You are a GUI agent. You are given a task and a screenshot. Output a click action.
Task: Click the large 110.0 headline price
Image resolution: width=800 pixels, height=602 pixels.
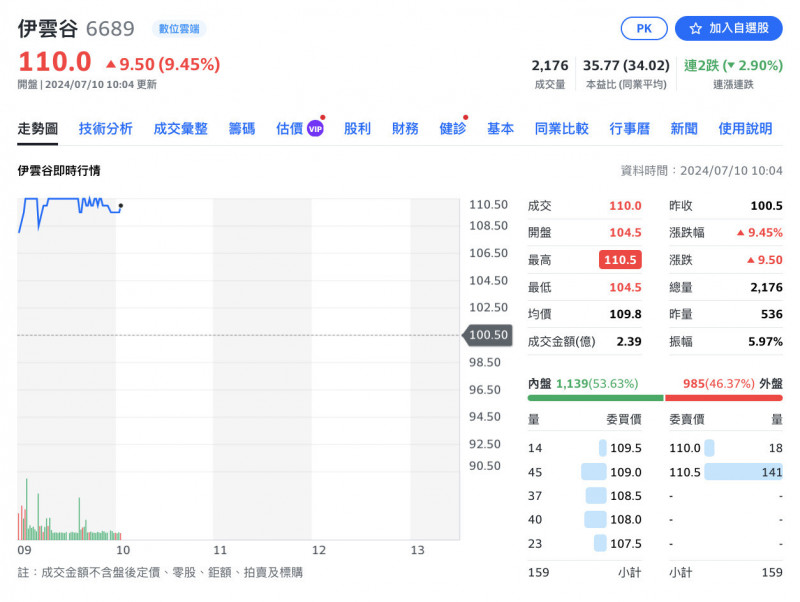[55, 62]
